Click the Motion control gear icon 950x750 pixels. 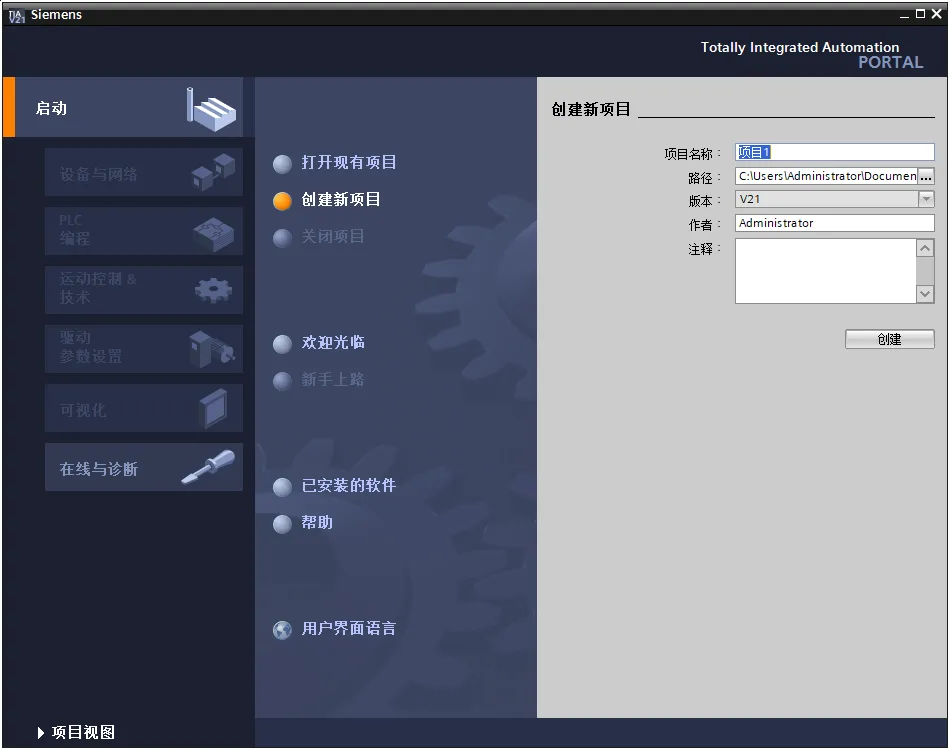pyautogui.click(x=213, y=291)
